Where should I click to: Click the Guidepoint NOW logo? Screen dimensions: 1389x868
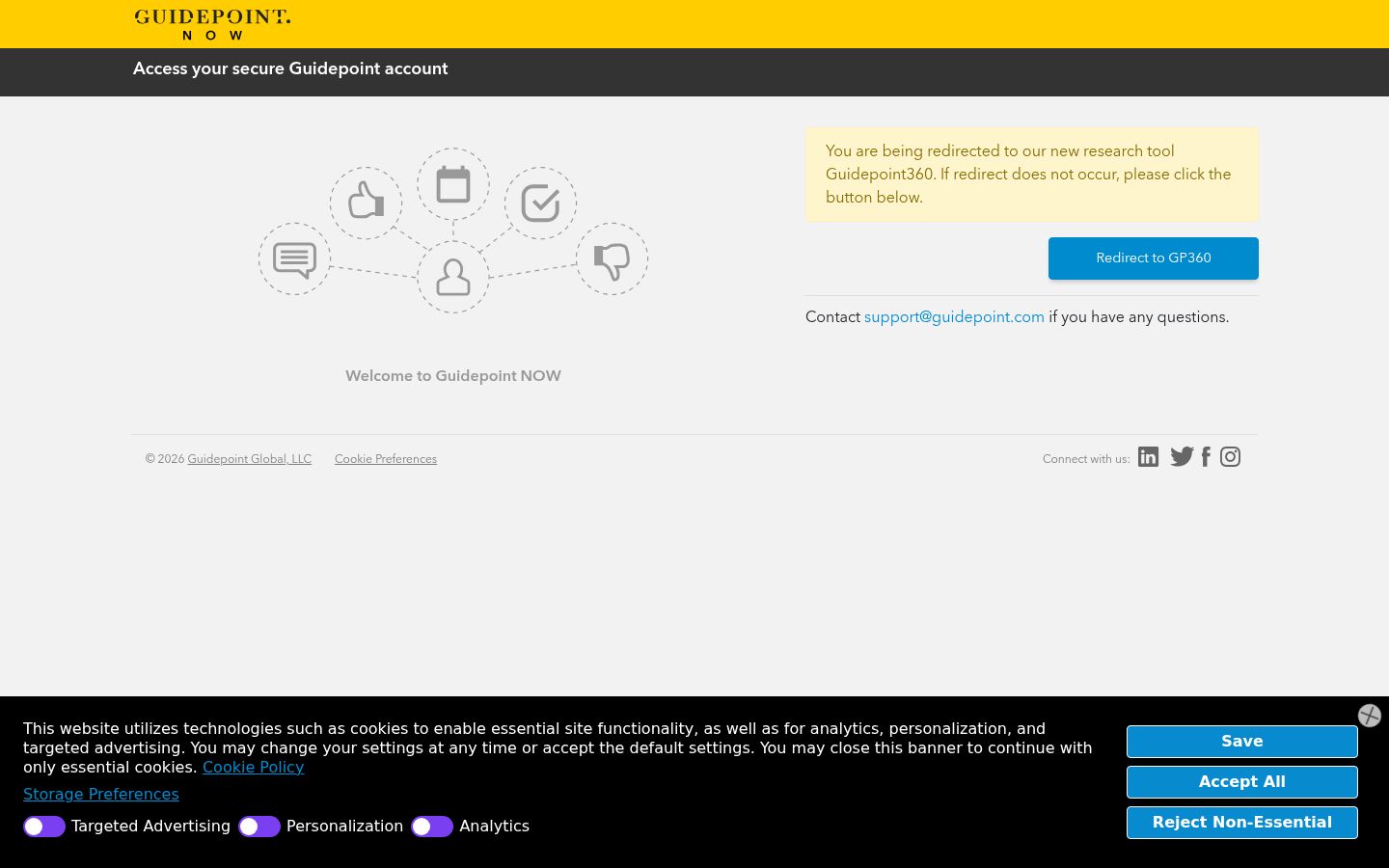212,25
